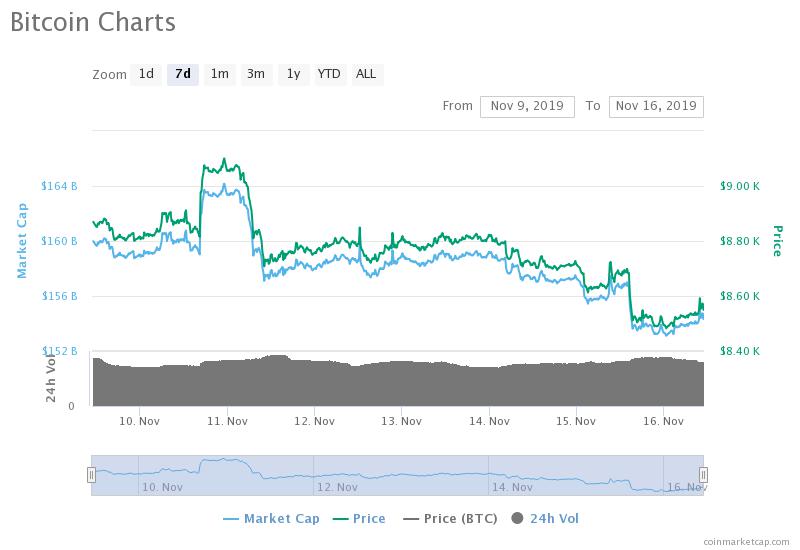Click the $160 B market cap axis label

point(59,241)
